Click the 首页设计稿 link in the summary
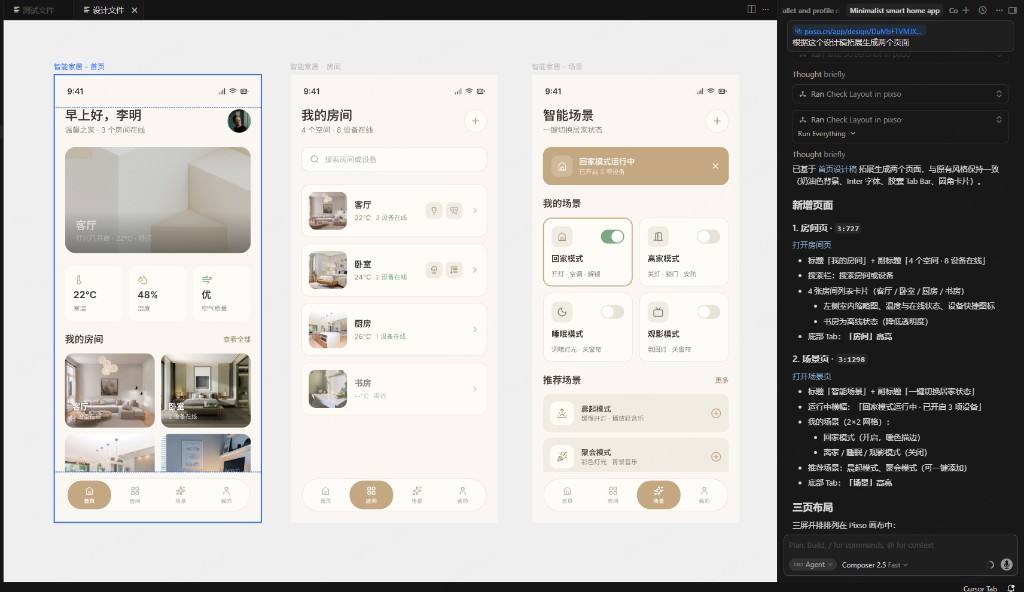This screenshot has height=592, width=1024. (837, 169)
